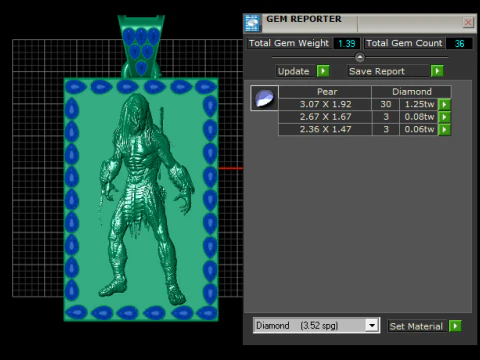The width and height of the screenshot is (480, 360).
Task: Click green arrow on 0.08tw row
Action: 444,117
